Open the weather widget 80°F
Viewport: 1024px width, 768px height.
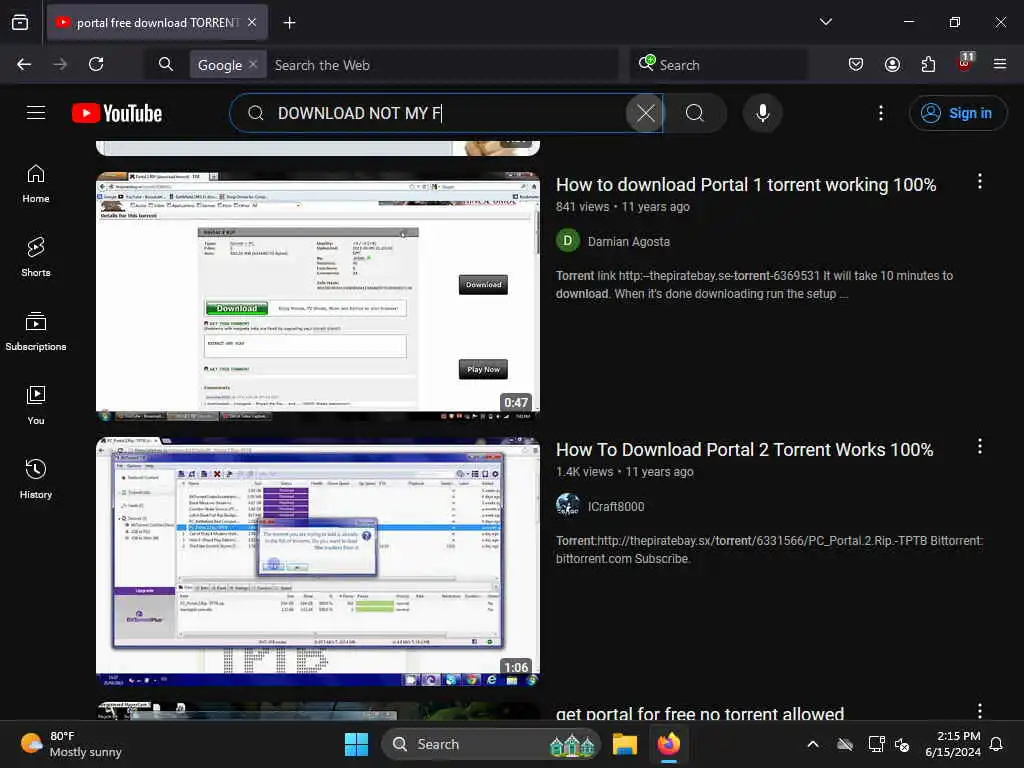[x=71, y=744]
